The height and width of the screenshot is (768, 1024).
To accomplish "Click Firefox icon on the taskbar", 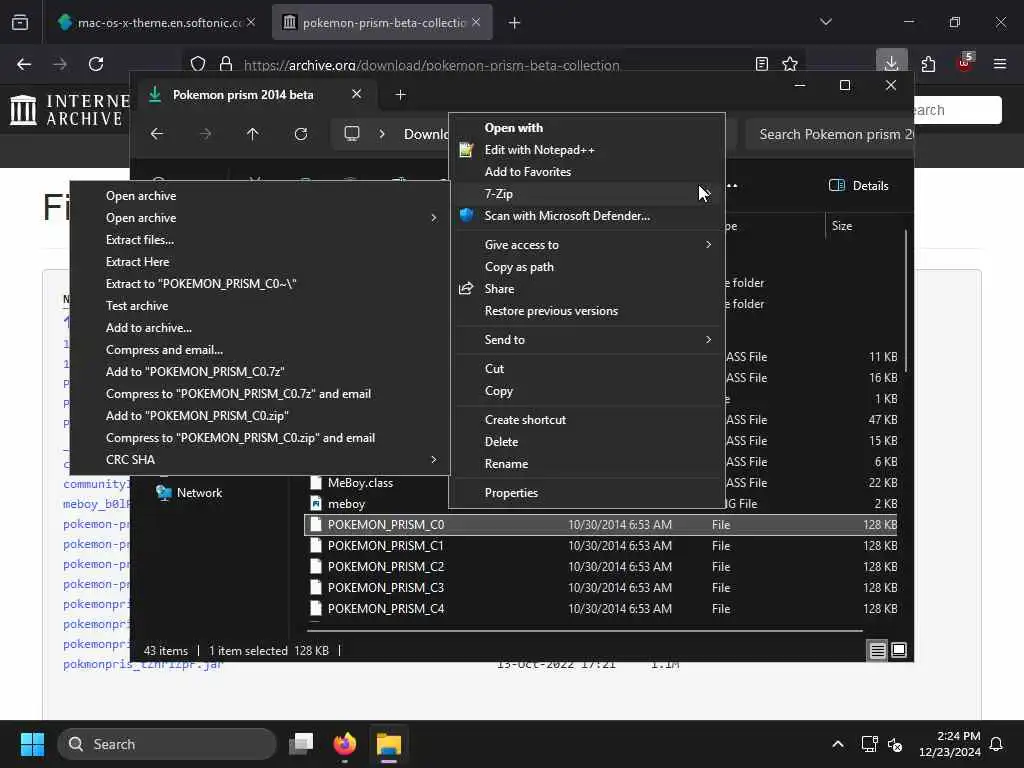I will (x=345, y=744).
